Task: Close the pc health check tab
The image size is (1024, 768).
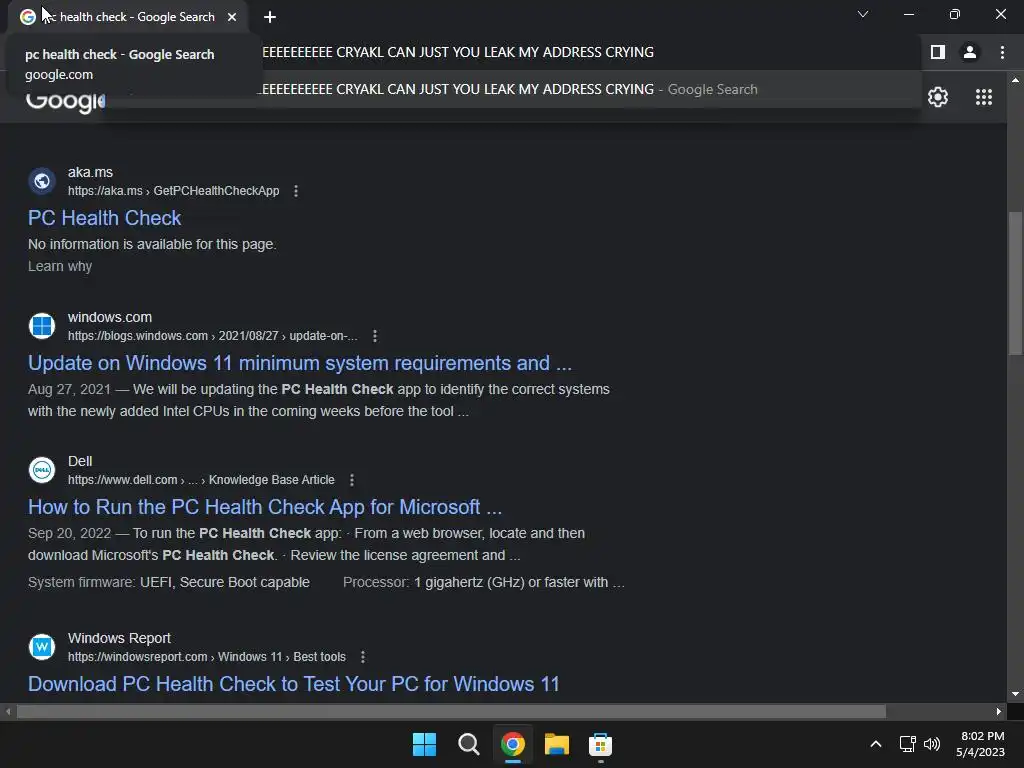Action: click(x=232, y=17)
